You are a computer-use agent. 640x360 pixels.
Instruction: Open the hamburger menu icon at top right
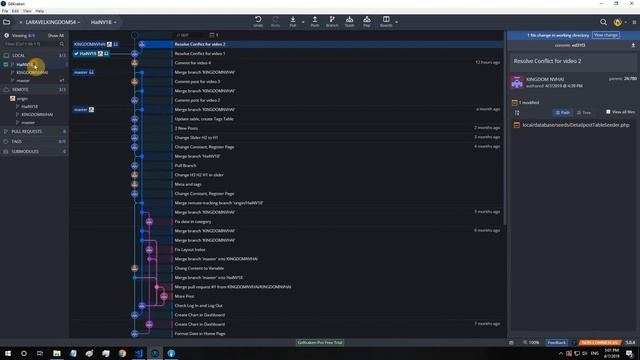634,22
